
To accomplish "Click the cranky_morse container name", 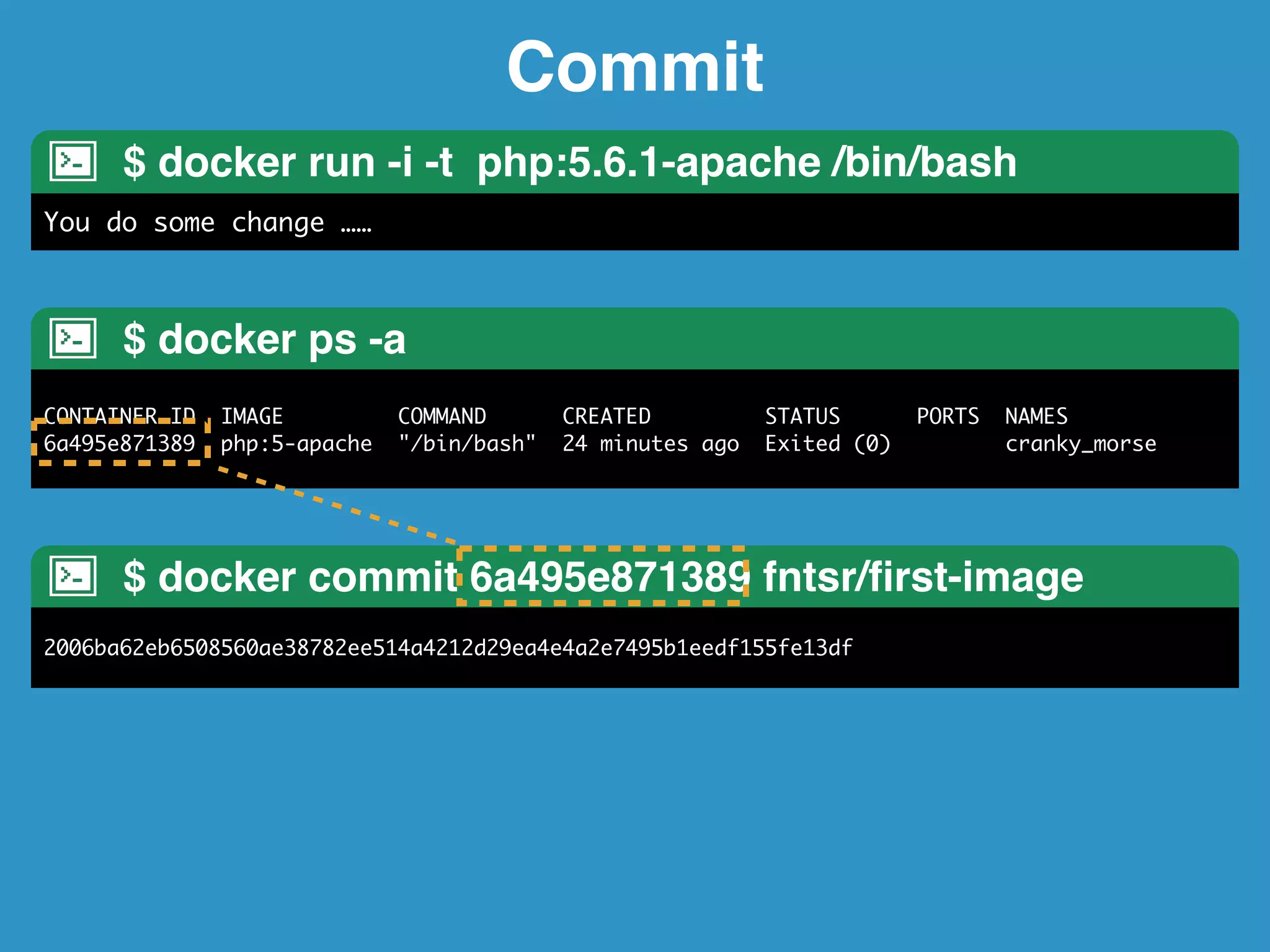I will pyautogui.click(x=1080, y=444).
